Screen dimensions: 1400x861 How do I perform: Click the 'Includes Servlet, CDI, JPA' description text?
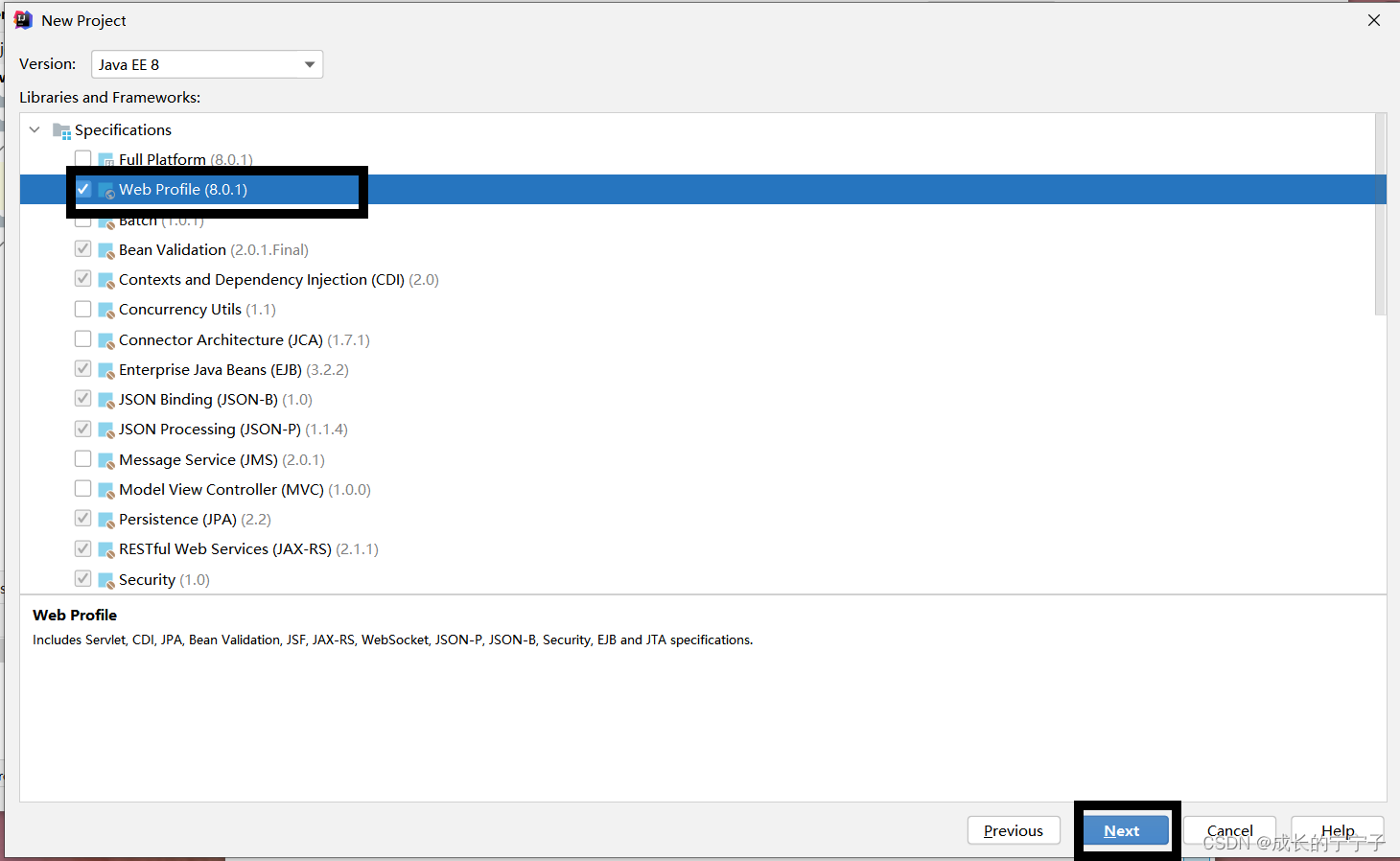click(x=392, y=640)
